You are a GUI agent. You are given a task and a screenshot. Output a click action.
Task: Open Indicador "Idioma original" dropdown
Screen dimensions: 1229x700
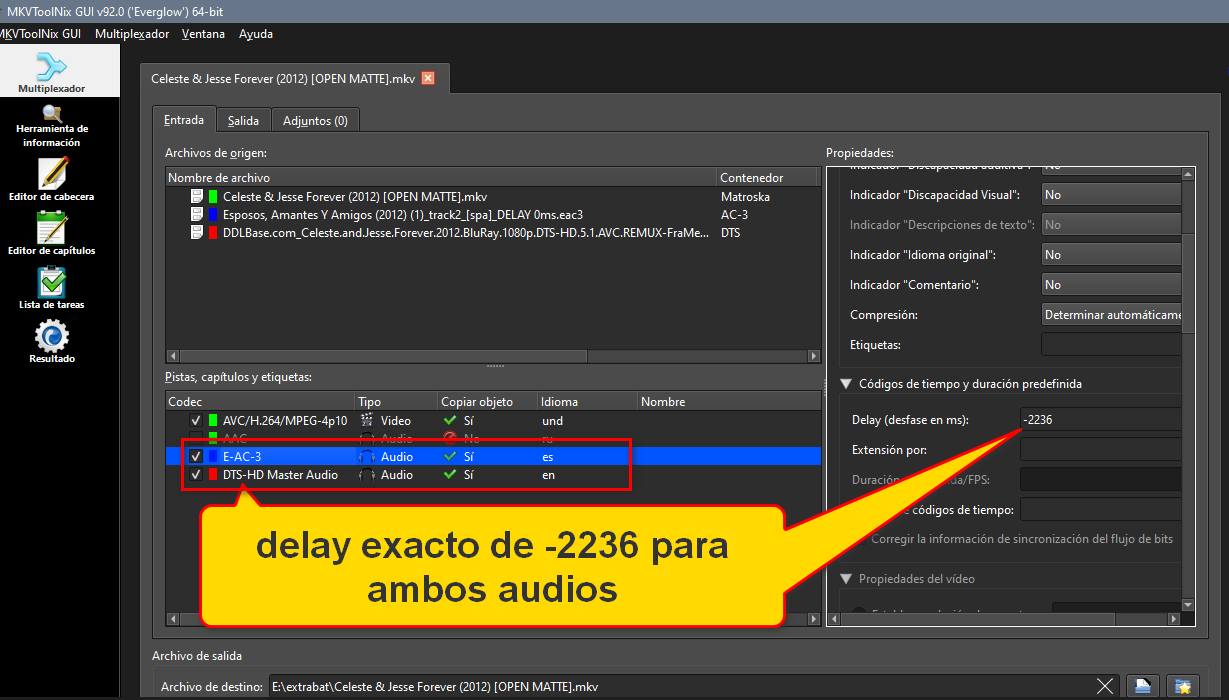[1112, 255]
